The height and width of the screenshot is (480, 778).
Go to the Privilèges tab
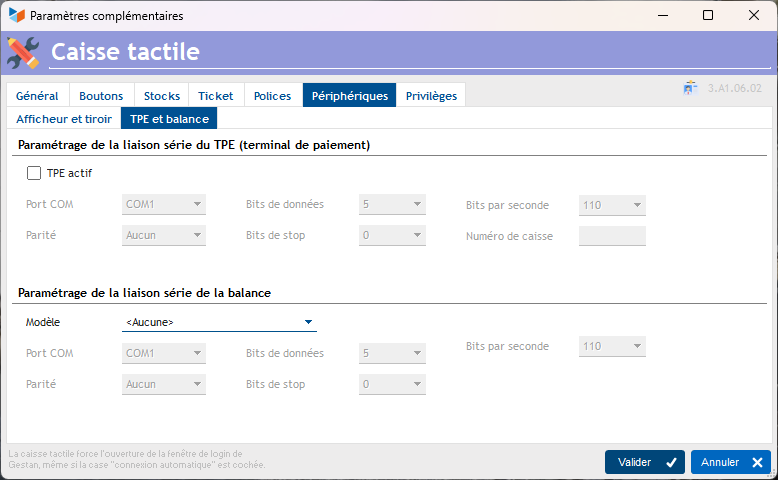pyautogui.click(x=431, y=96)
